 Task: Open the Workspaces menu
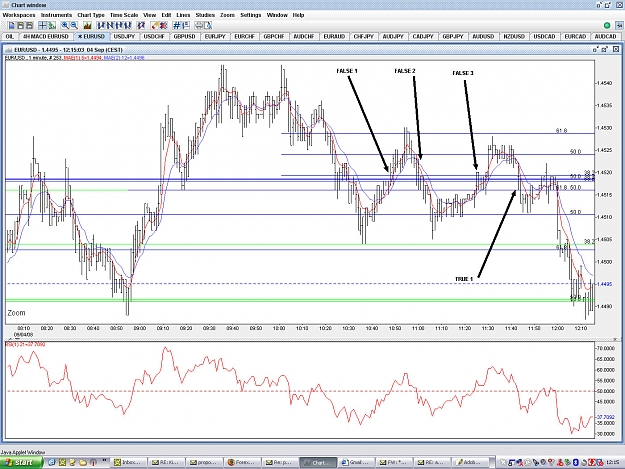[19, 15]
